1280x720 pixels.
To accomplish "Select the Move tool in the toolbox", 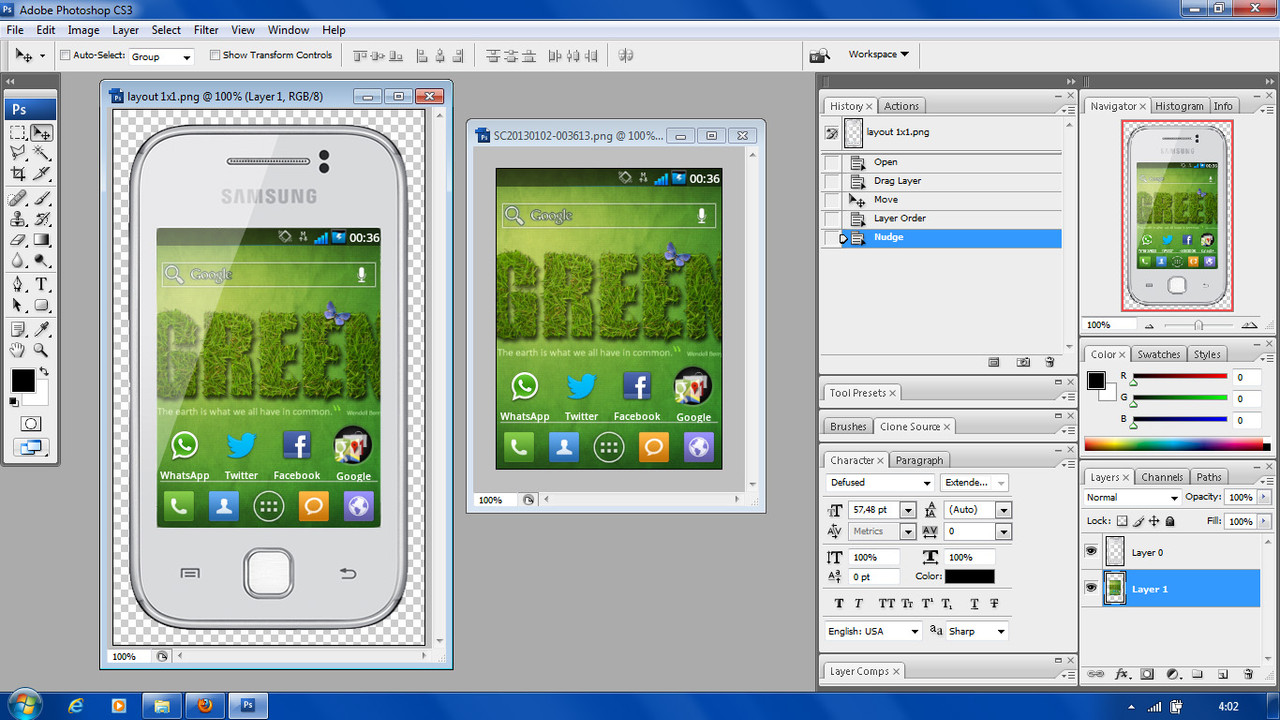I will click(41, 132).
